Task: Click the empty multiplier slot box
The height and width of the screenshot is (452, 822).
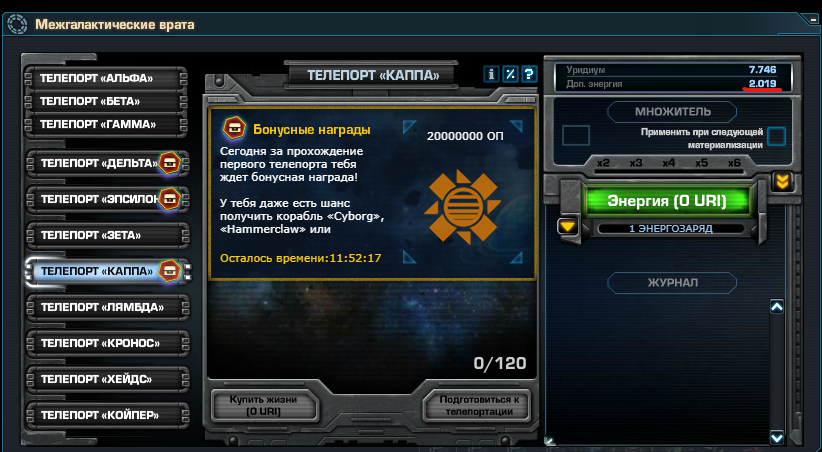Action: pyautogui.click(x=576, y=135)
